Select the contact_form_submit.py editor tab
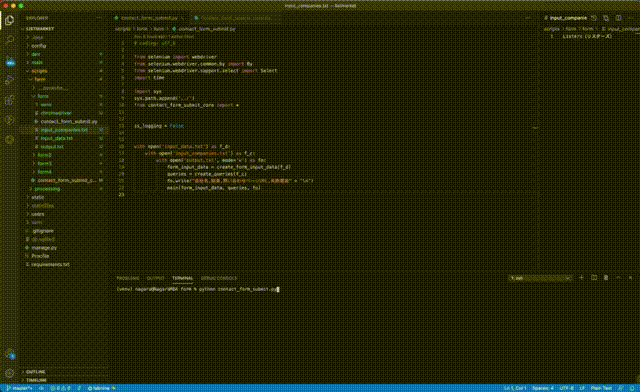This screenshot has height=392, width=640. (149, 18)
